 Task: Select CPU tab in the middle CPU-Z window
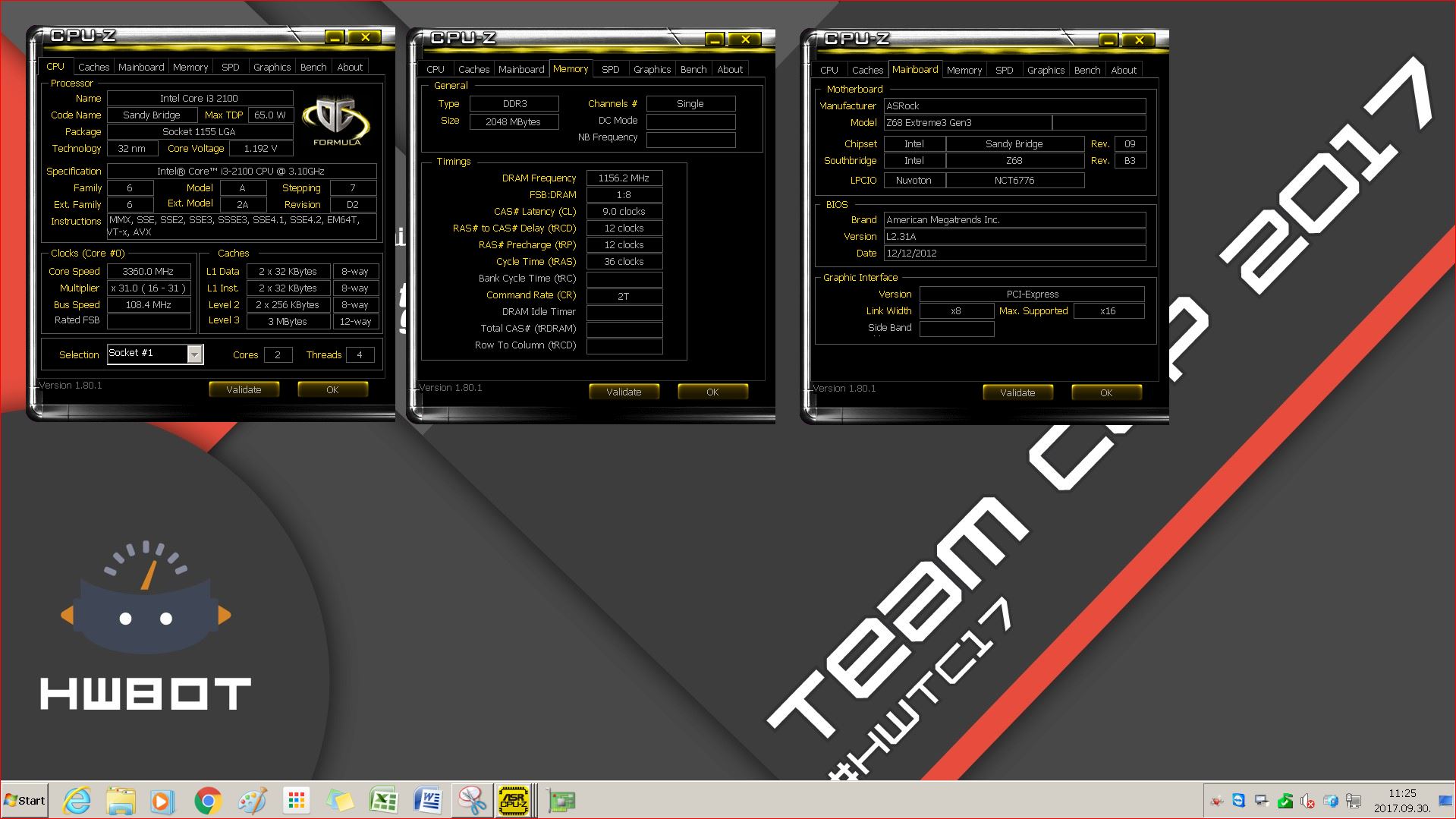pyautogui.click(x=436, y=69)
